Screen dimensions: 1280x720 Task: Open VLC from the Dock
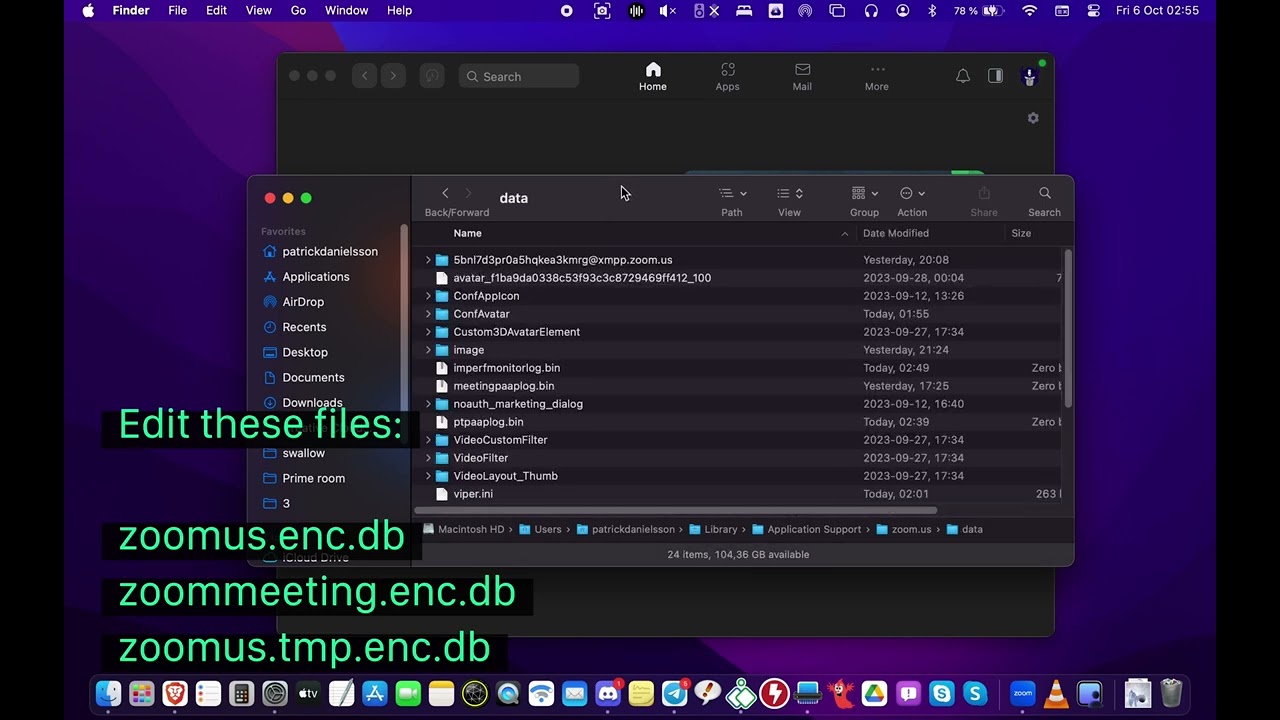(1056, 693)
